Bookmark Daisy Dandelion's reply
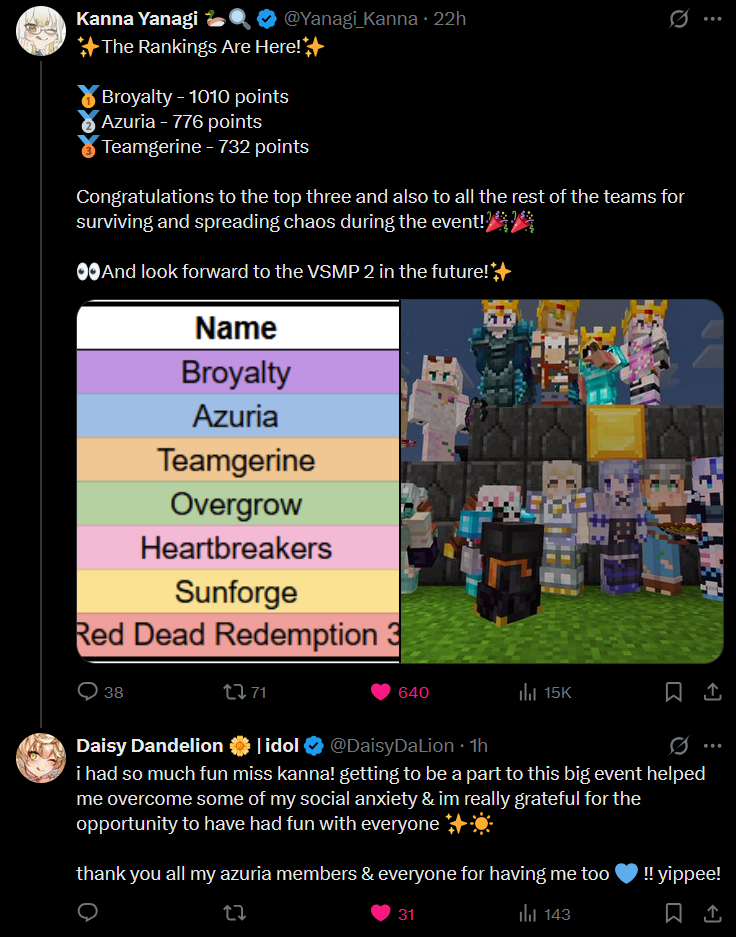 coord(673,913)
